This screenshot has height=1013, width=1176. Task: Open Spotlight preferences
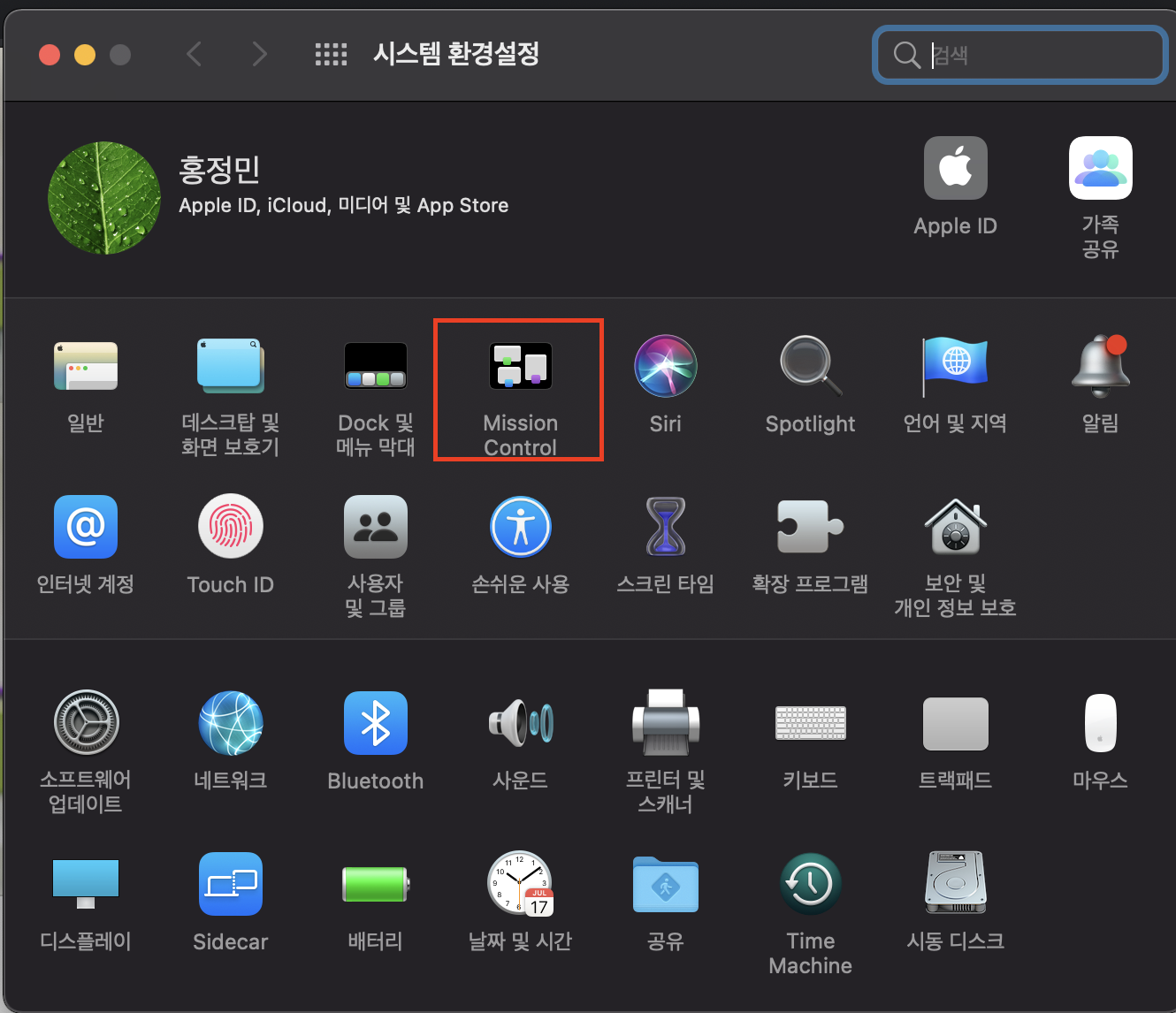tap(810, 366)
